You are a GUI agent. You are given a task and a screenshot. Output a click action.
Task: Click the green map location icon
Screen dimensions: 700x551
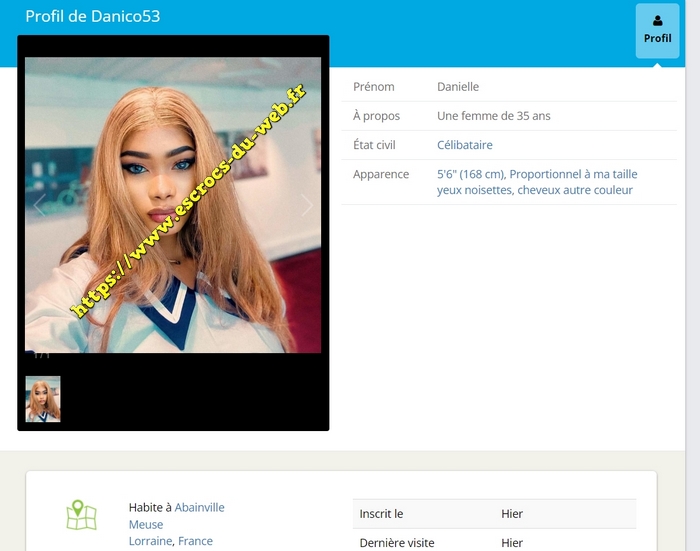coord(81,516)
